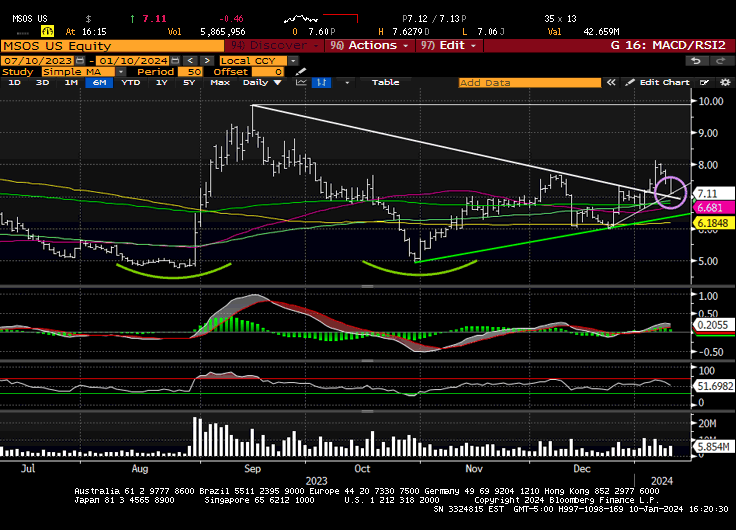
Task: Click the Offset field showing 0
Action: [268, 71]
